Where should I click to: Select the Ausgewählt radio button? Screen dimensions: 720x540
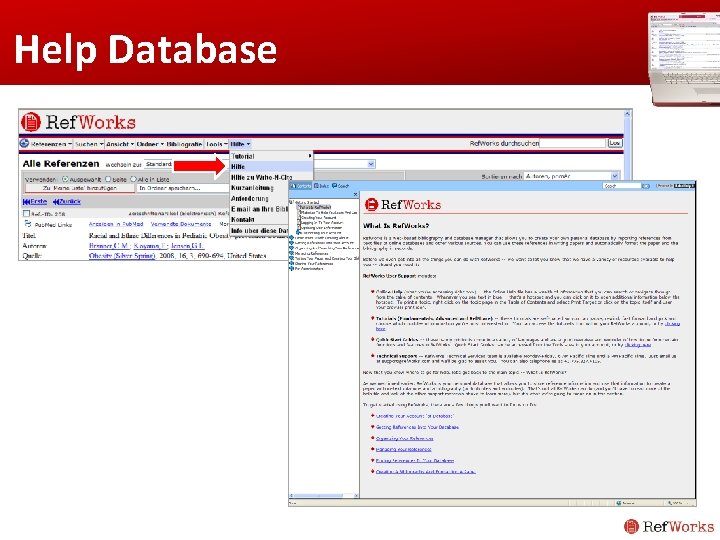[x=65, y=179]
